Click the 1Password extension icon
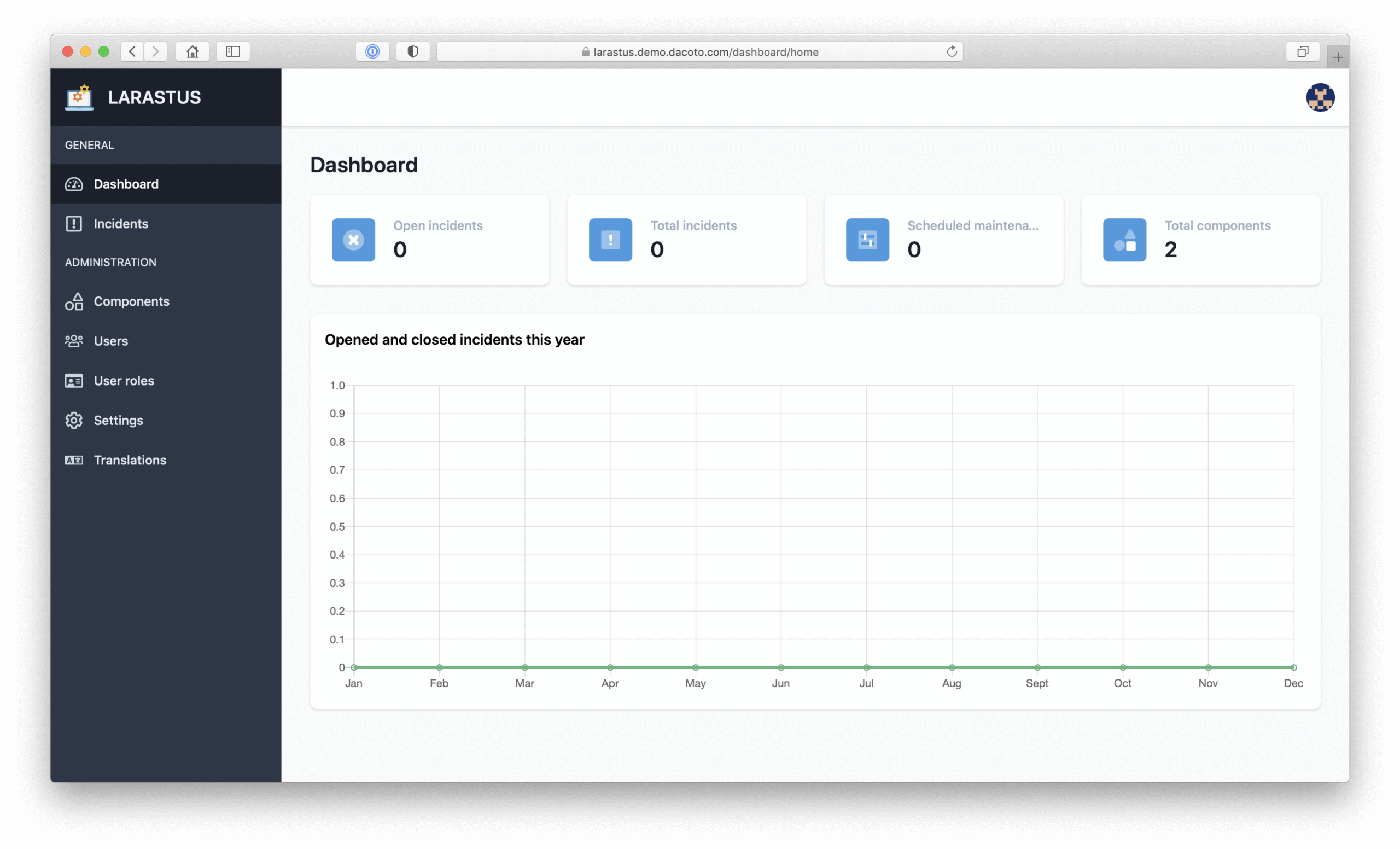The image size is (1400, 849). 372,51
